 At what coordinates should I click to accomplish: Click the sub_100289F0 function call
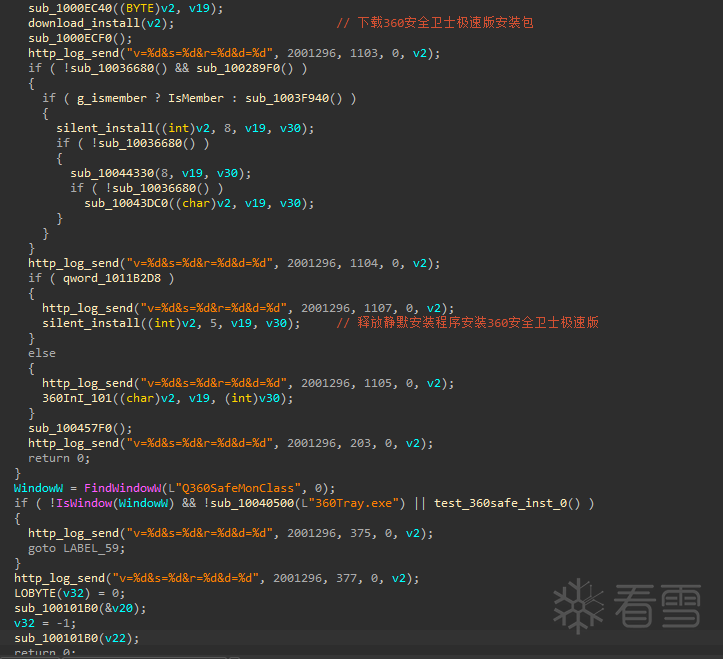[245, 68]
